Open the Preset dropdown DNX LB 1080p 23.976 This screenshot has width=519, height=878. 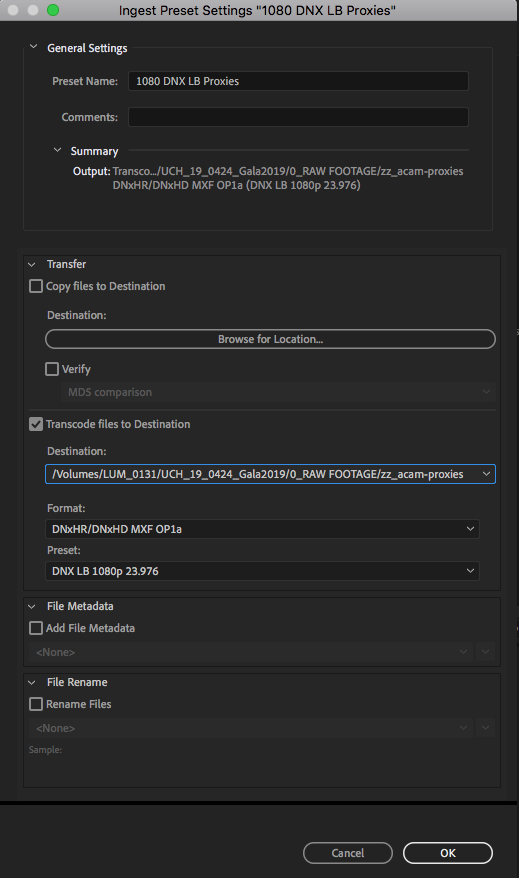click(262, 571)
